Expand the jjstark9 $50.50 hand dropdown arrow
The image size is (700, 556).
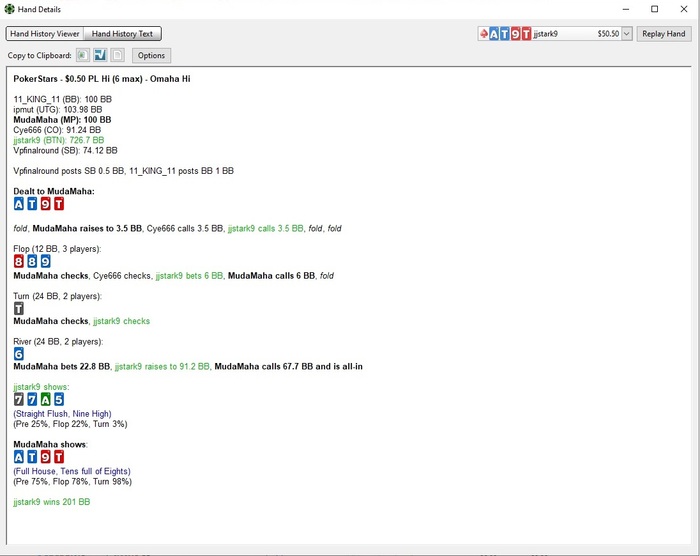coord(627,33)
